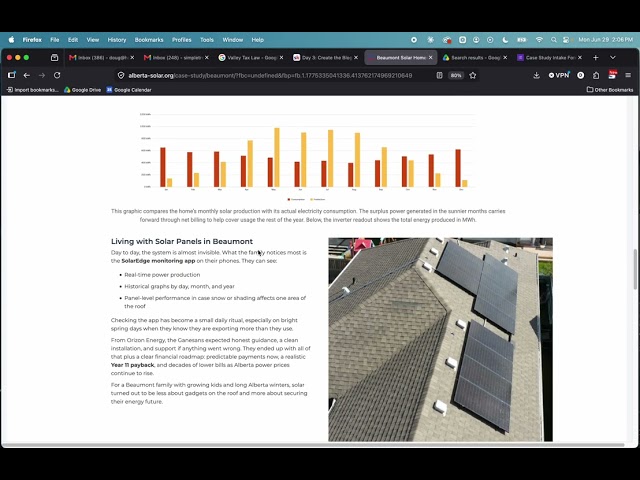Viewport: 640px width, 480px height.
Task: Open the Apple menu
Action: [11, 40]
